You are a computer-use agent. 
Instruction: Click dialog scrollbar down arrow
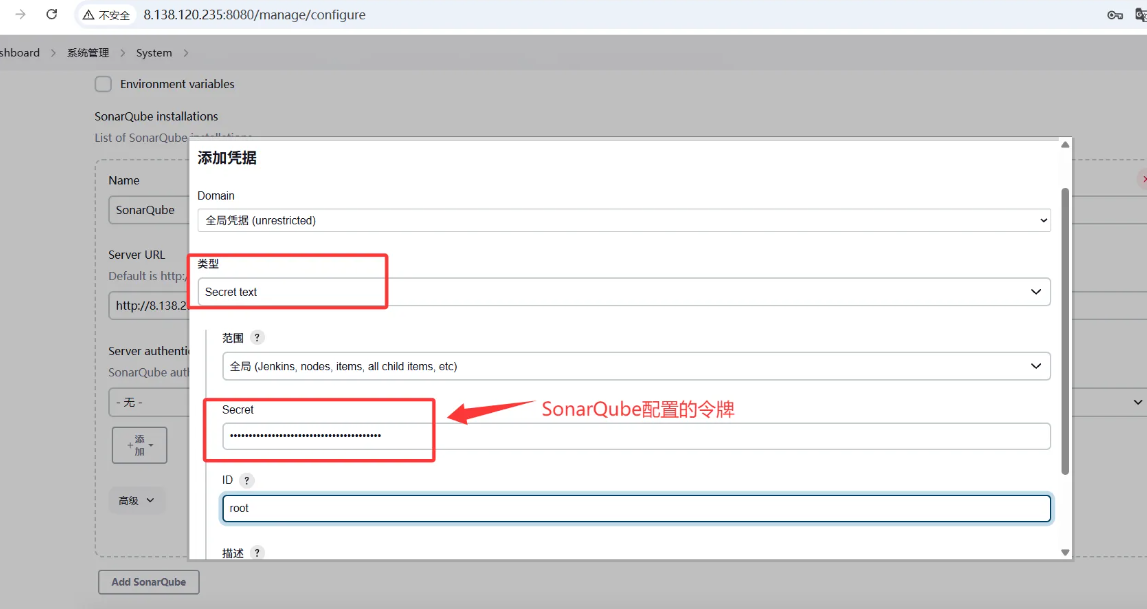point(1065,553)
